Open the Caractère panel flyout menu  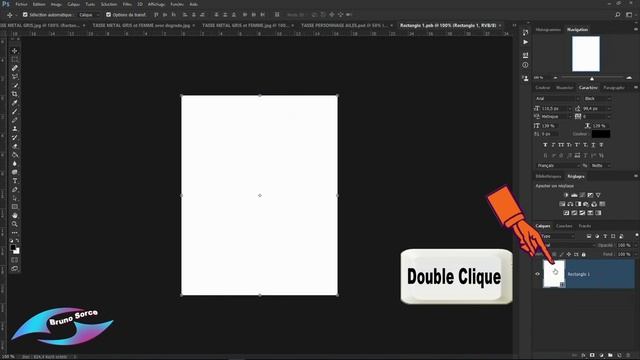click(636, 87)
